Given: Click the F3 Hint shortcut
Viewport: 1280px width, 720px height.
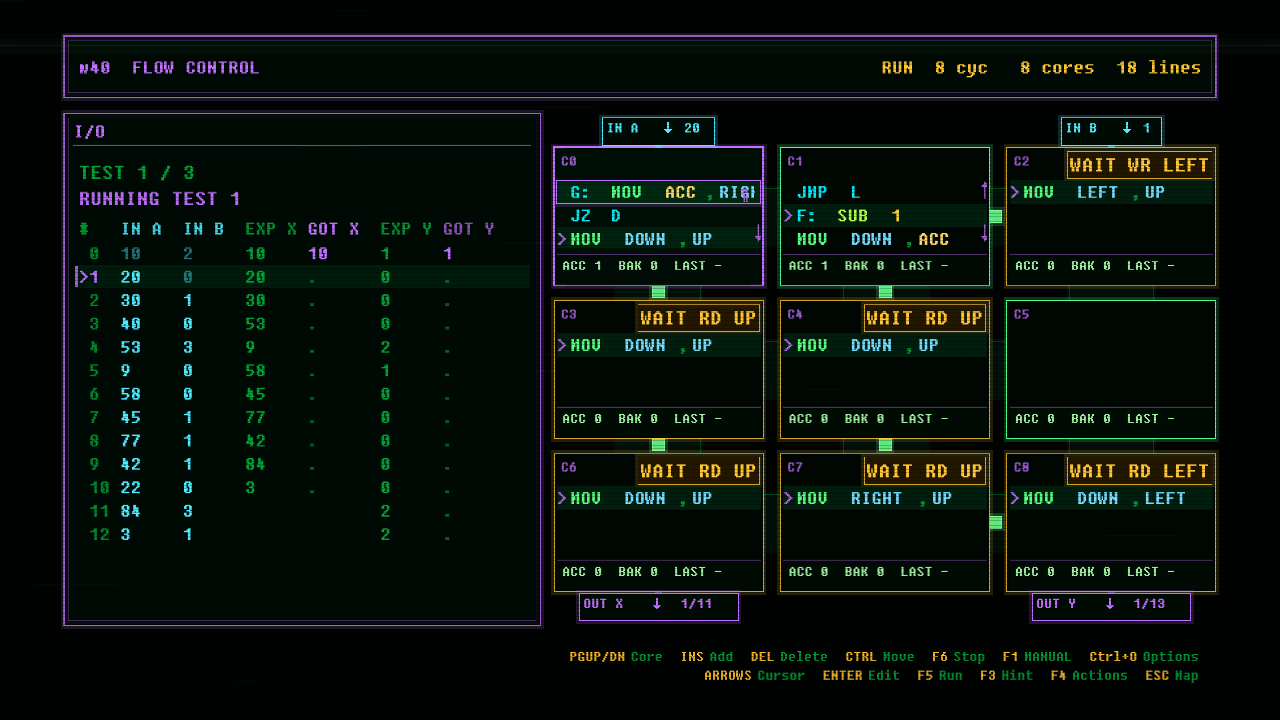Looking at the screenshot, I should [x=1006, y=676].
